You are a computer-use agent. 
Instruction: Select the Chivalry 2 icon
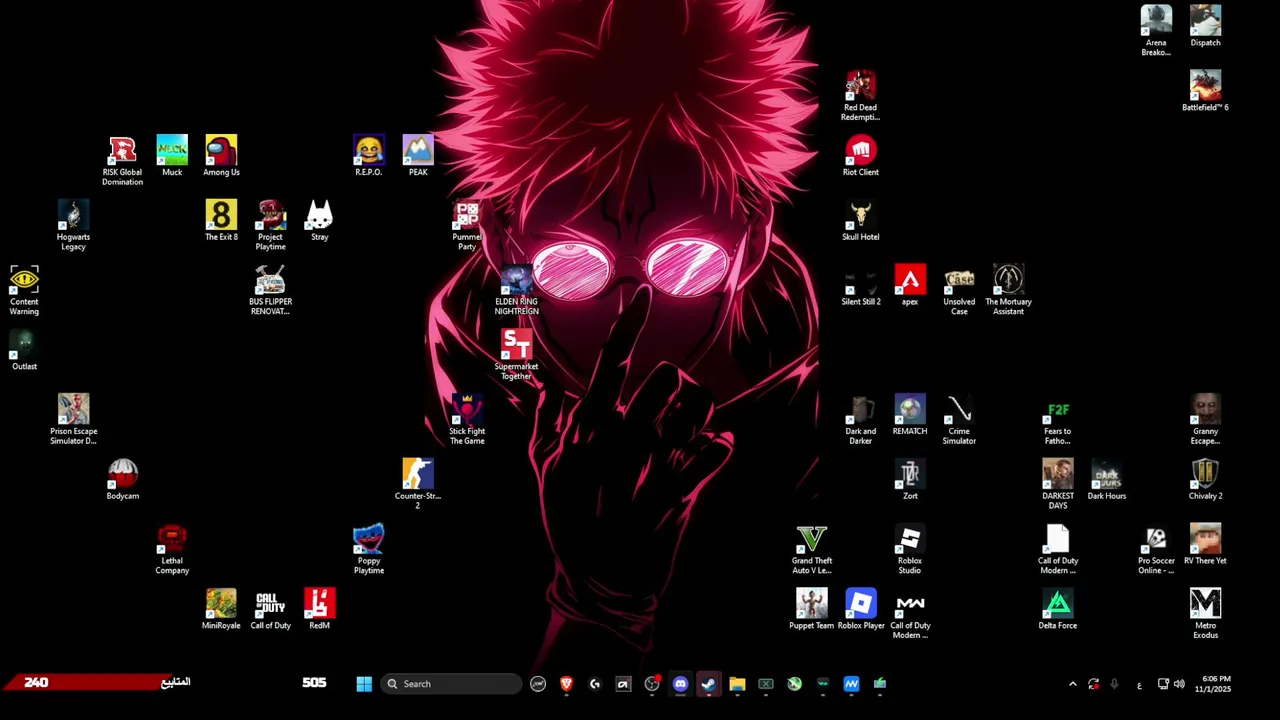click(1205, 480)
